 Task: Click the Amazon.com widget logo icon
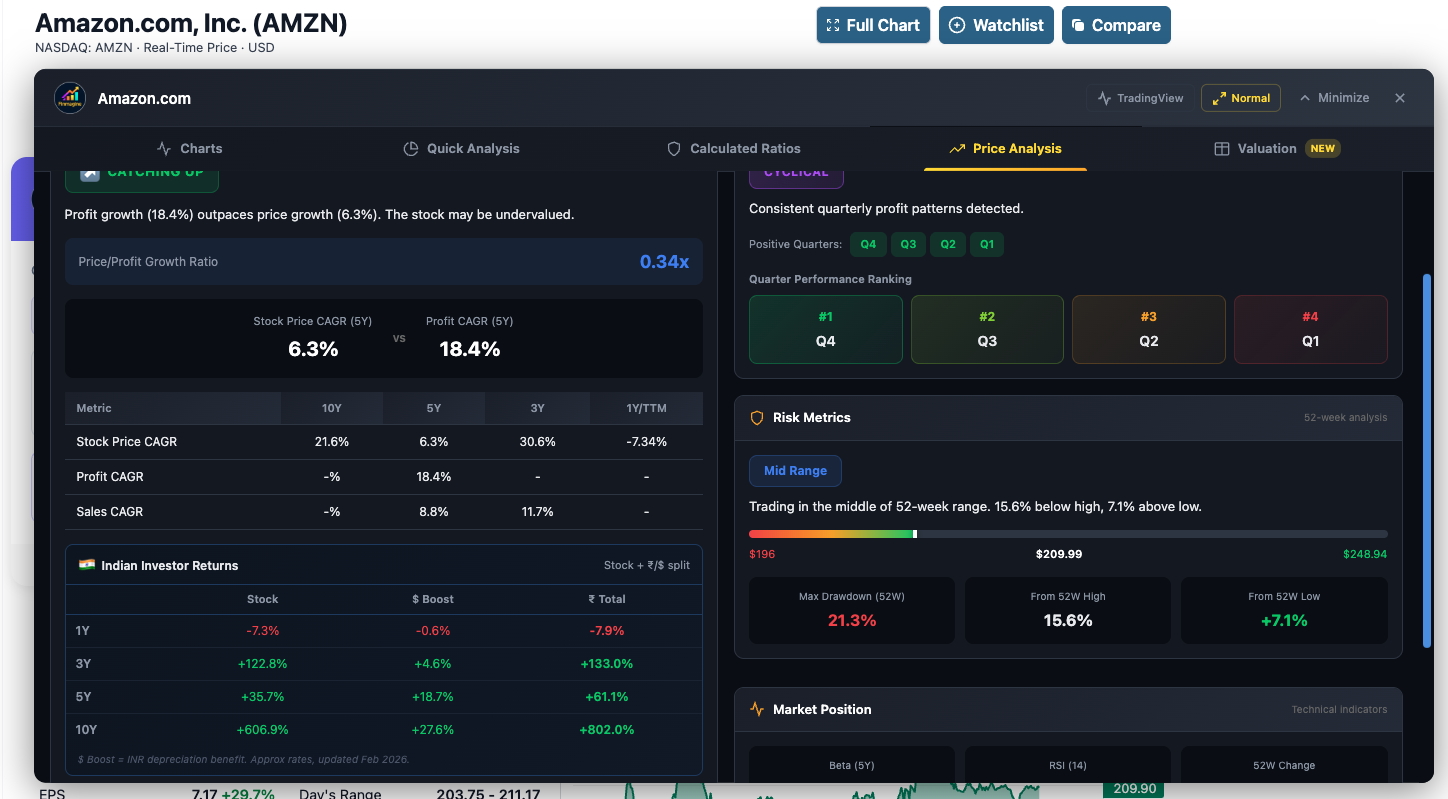click(x=69, y=98)
